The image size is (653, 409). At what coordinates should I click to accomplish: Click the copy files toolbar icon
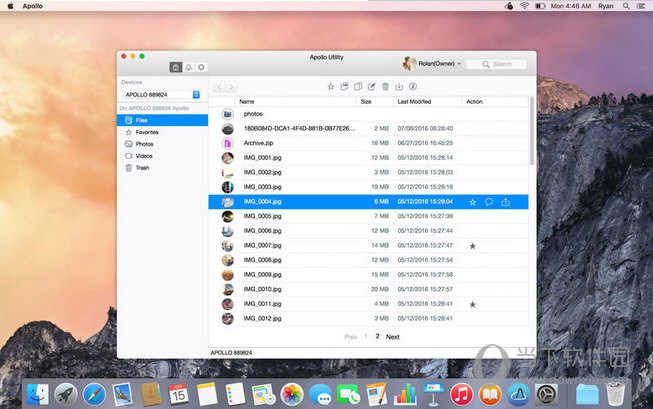[x=344, y=87]
